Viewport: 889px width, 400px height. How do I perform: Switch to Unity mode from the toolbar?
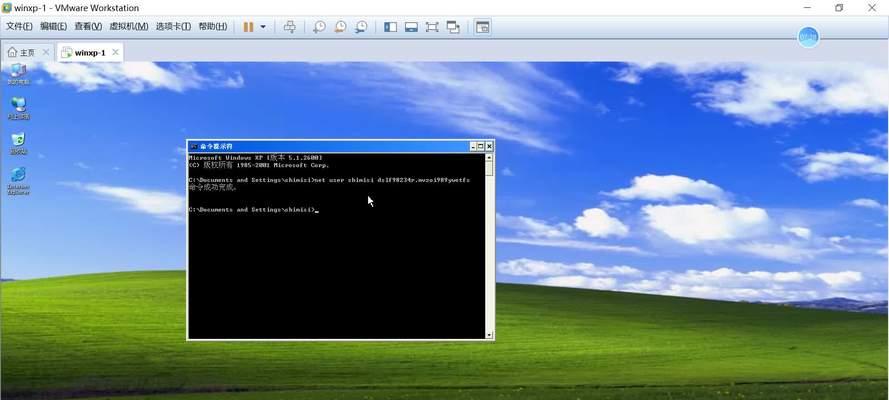[453, 27]
